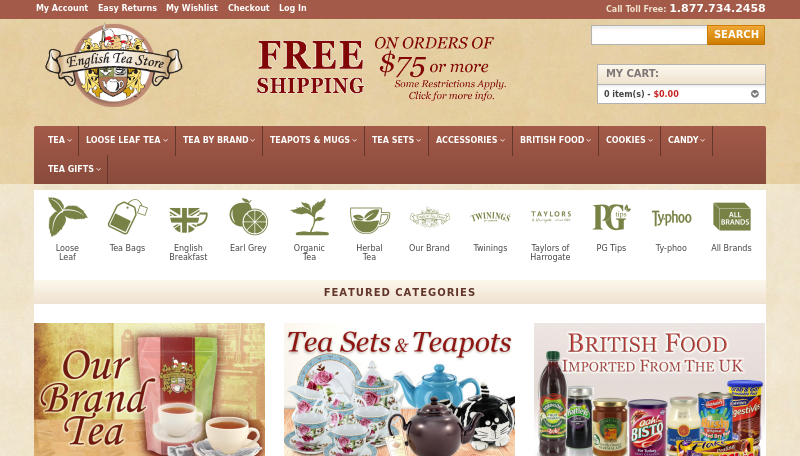Open the PG Tips brand icon
The height and width of the screenshot is (456, 800).
click(611, 217)
